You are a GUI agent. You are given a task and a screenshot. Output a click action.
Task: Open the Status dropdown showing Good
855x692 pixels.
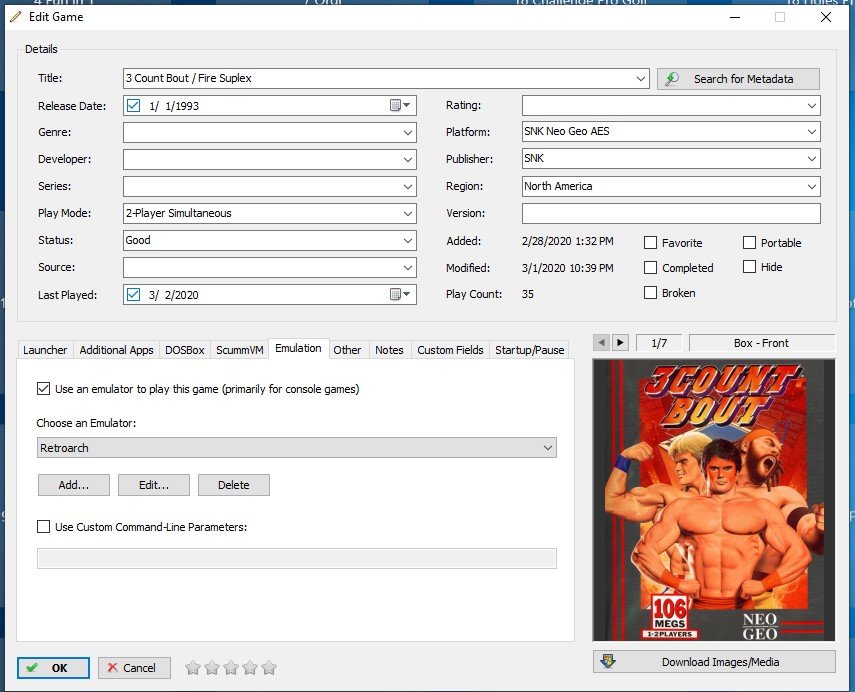click(x=408, y=240)
